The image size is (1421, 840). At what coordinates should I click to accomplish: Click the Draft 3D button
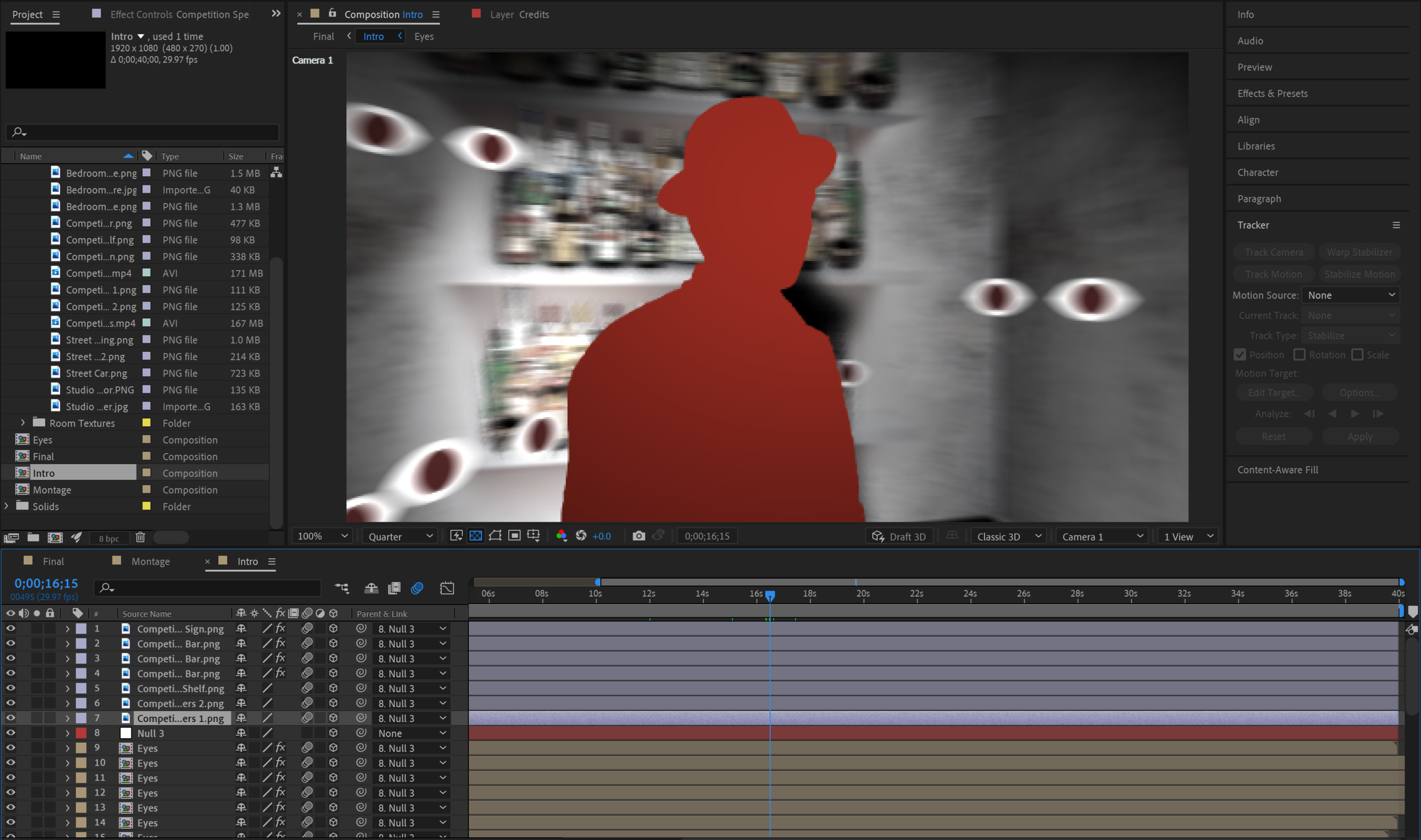(899, 537)
